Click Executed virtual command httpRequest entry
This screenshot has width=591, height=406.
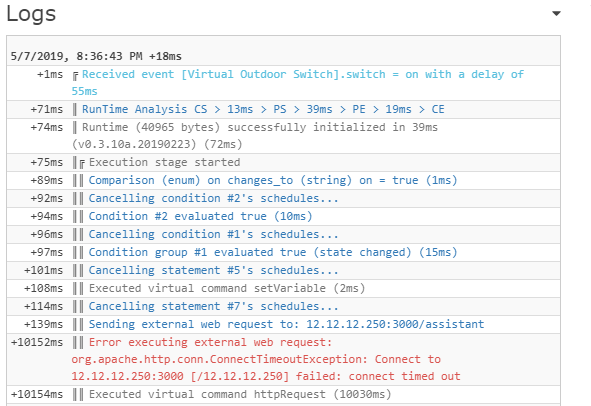pyautogui.click(x=240, y=394)
